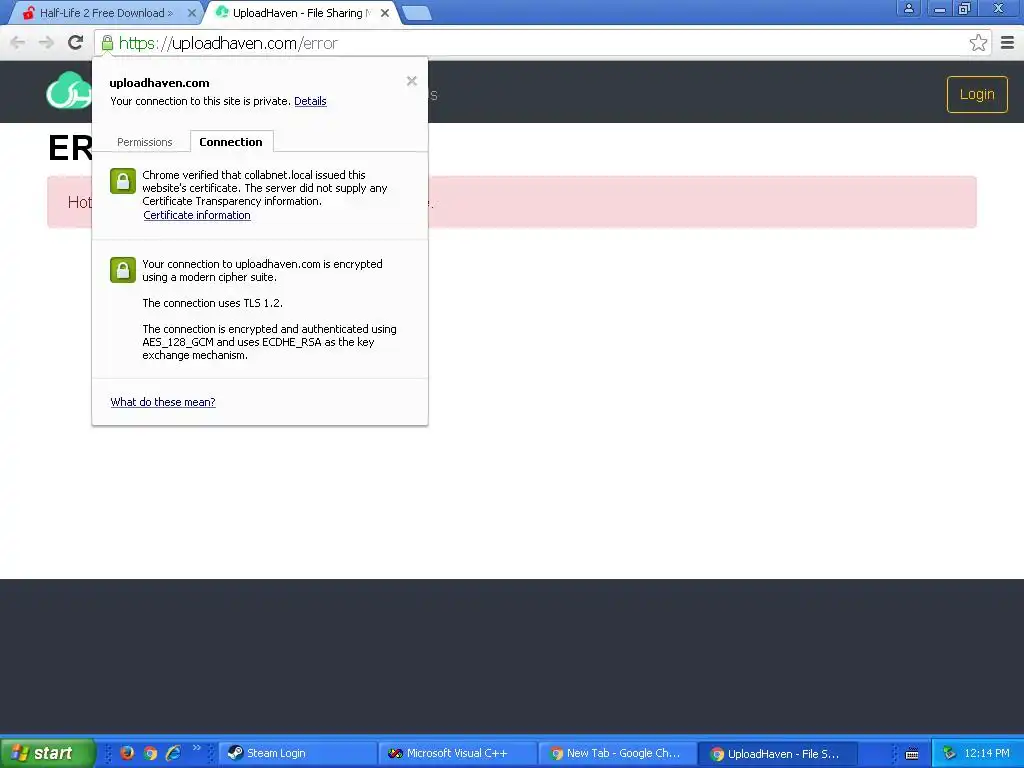Expand the quick launch overflow chevron

point(197,748)
